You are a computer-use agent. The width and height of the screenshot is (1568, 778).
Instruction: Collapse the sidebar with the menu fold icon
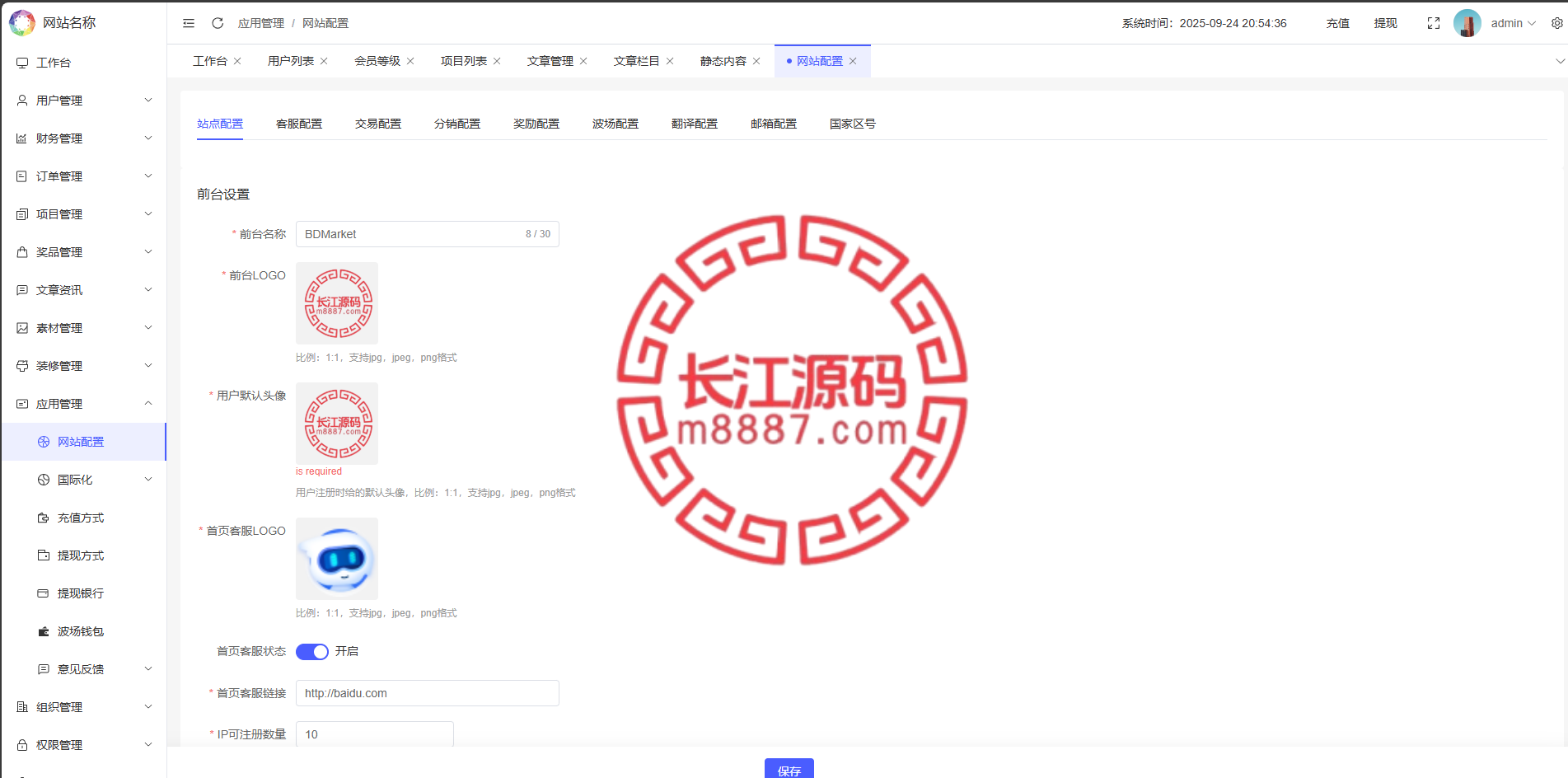(x=189, y=23)
